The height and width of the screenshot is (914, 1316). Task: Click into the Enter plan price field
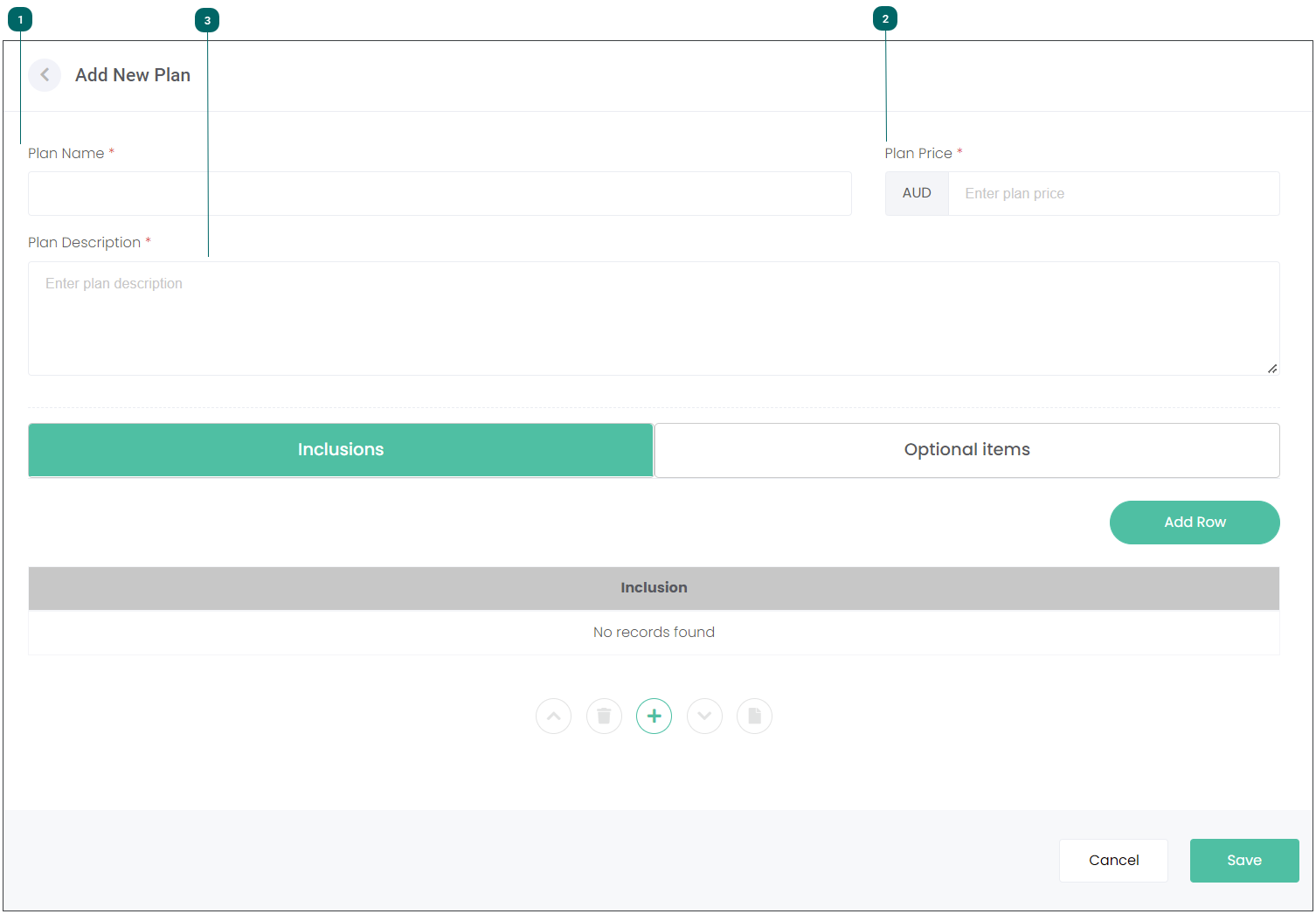click(x=1113, y=193)
